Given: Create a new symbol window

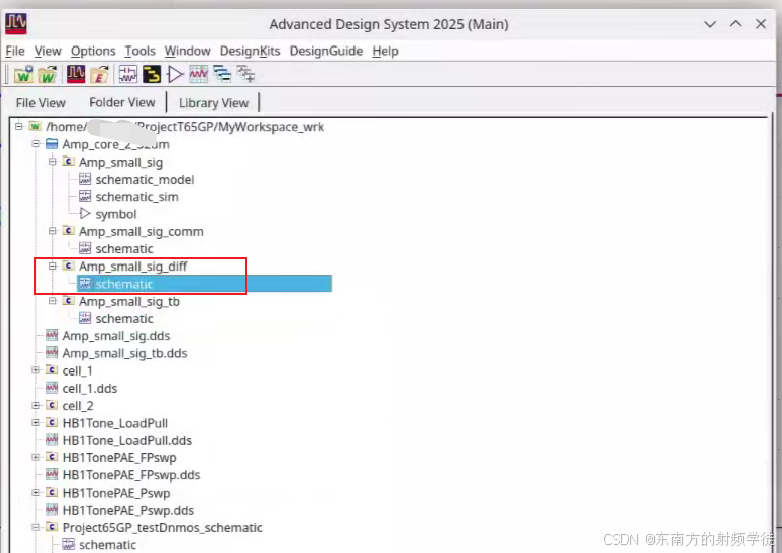Looking at the screenshot, I should point(175,74).
